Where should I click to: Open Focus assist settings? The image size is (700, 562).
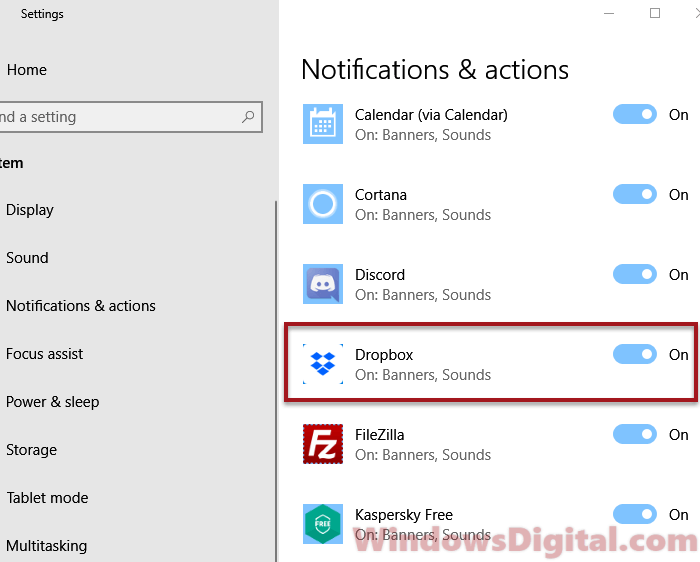point(44,354)
